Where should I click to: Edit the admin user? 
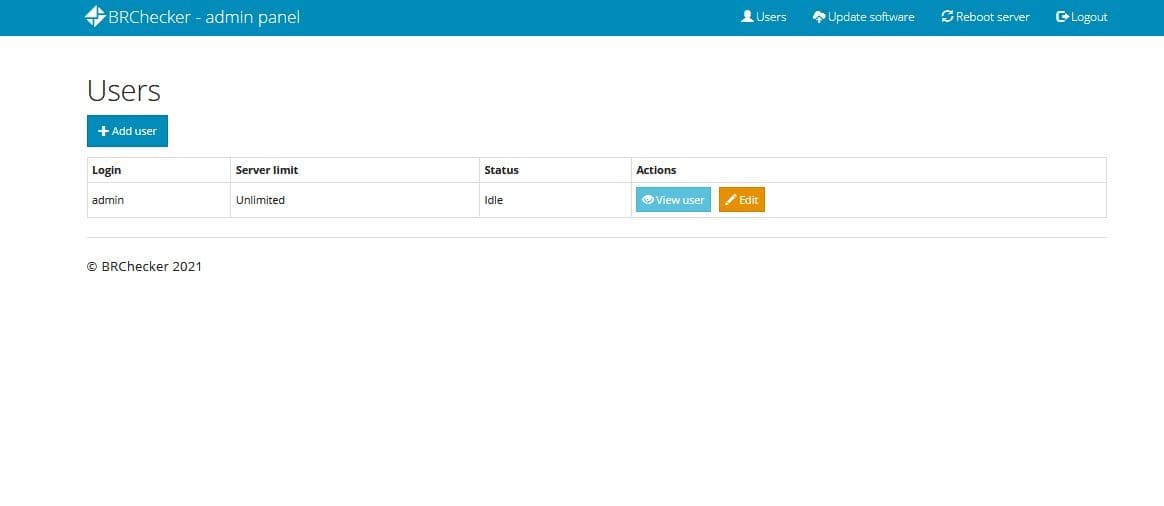pyautogui.click(x=742, y=200)
